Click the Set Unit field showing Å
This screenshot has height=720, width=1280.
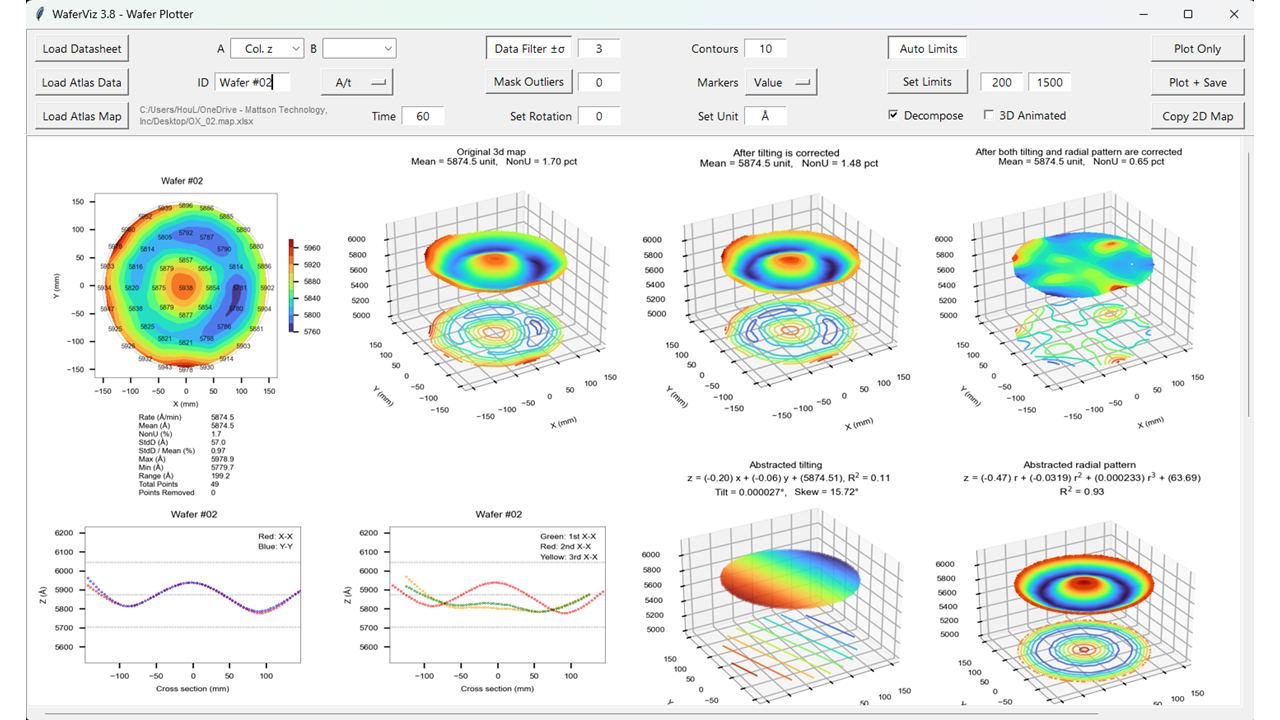tap(765, 116)
